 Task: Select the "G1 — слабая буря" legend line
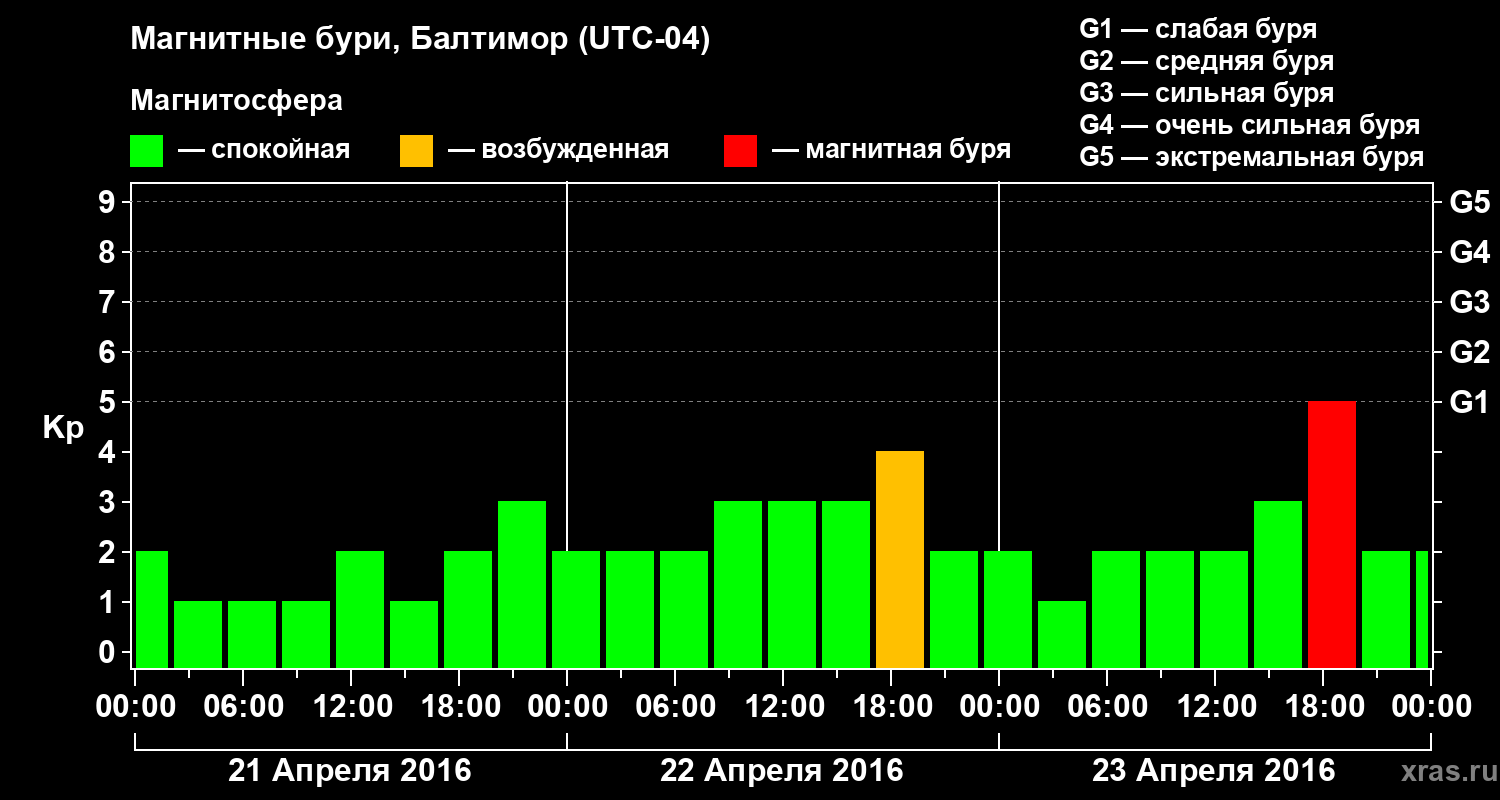[x=1198, y=29]
